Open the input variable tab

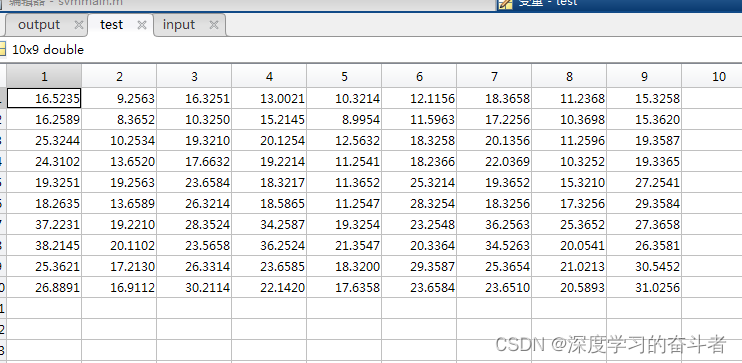click(x=190, y=25)
